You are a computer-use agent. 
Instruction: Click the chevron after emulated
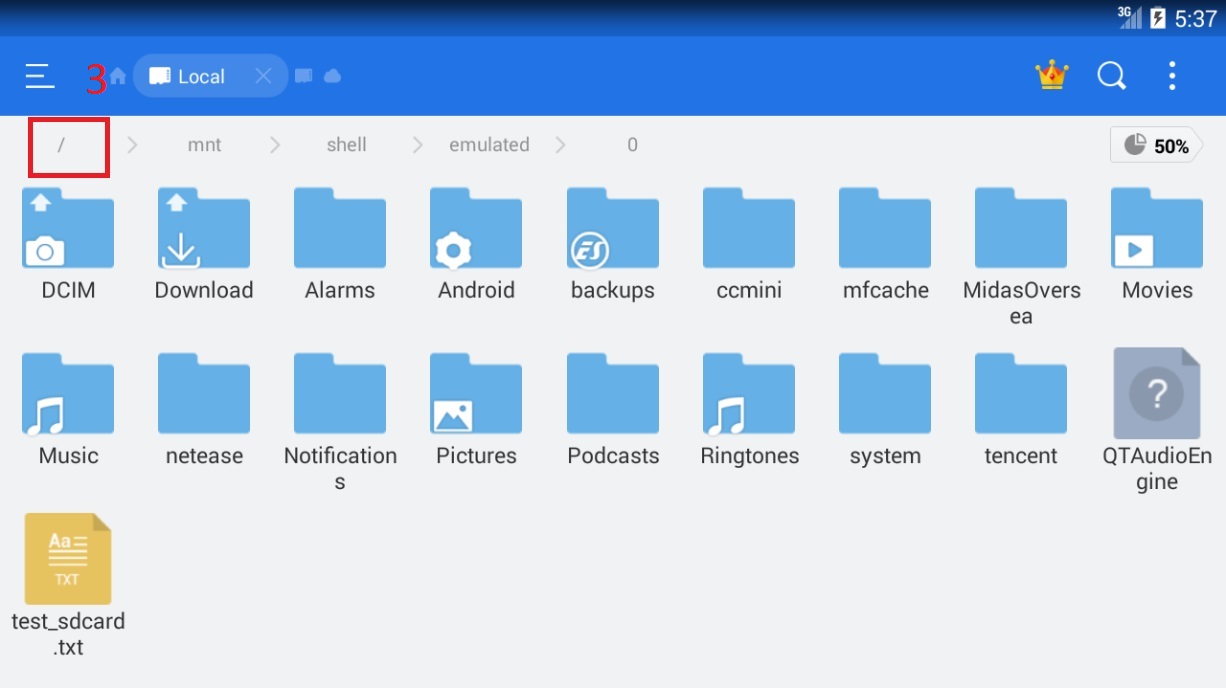pyautogui.click(x=560, y=145)
